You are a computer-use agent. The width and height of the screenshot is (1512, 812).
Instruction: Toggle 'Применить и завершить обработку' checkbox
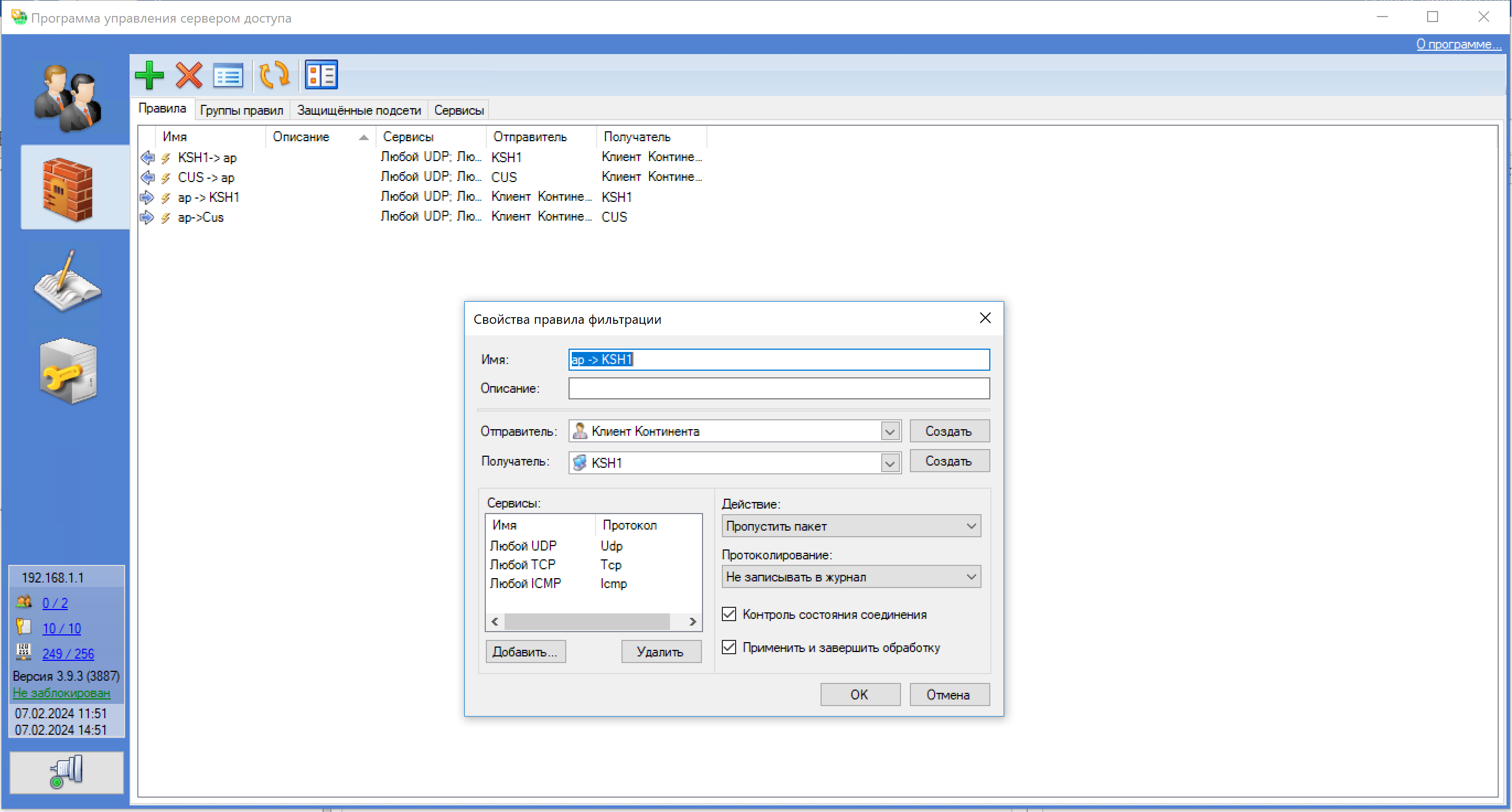click(x=728, y=647)
